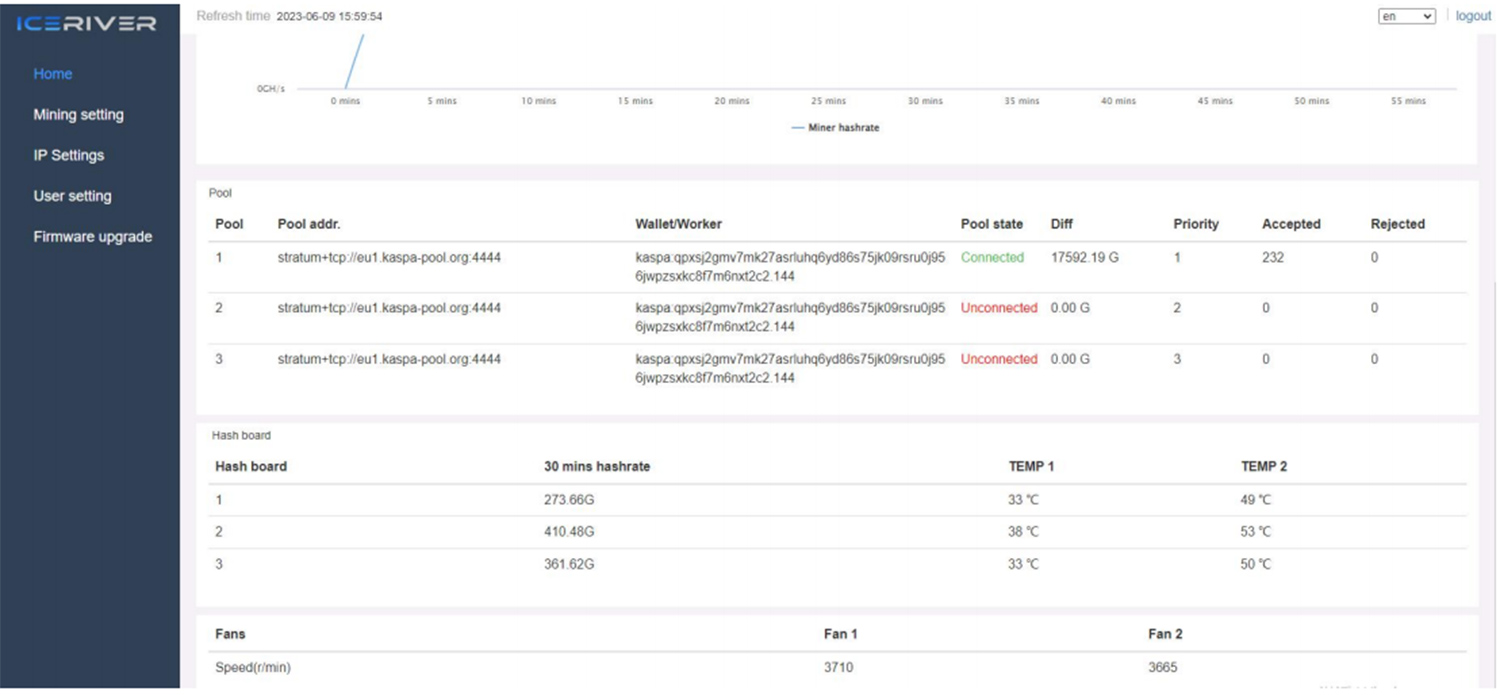This screenshot has width=1500, height=695.
Task: Expand the en language dropdown
Action: [1406, 16]
